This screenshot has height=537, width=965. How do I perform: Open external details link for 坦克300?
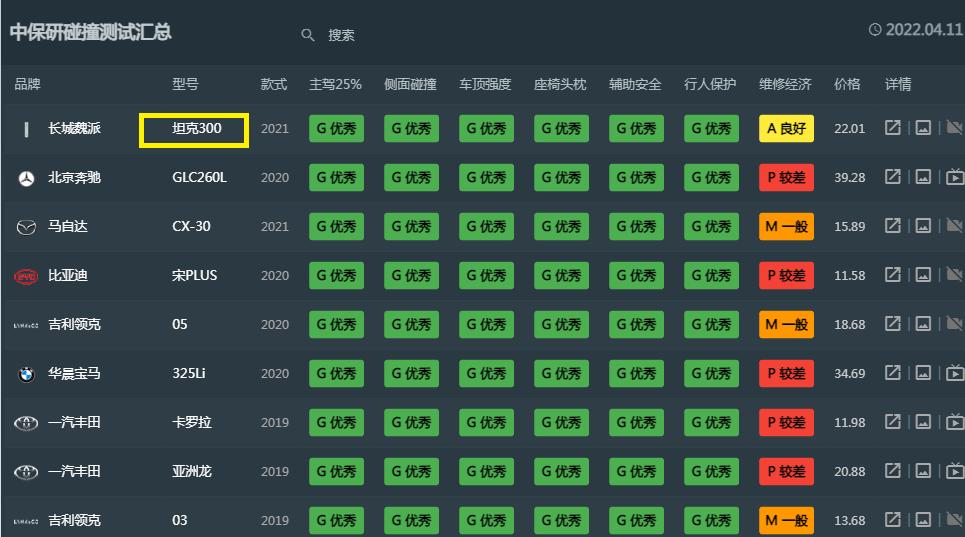pos(892,128)
